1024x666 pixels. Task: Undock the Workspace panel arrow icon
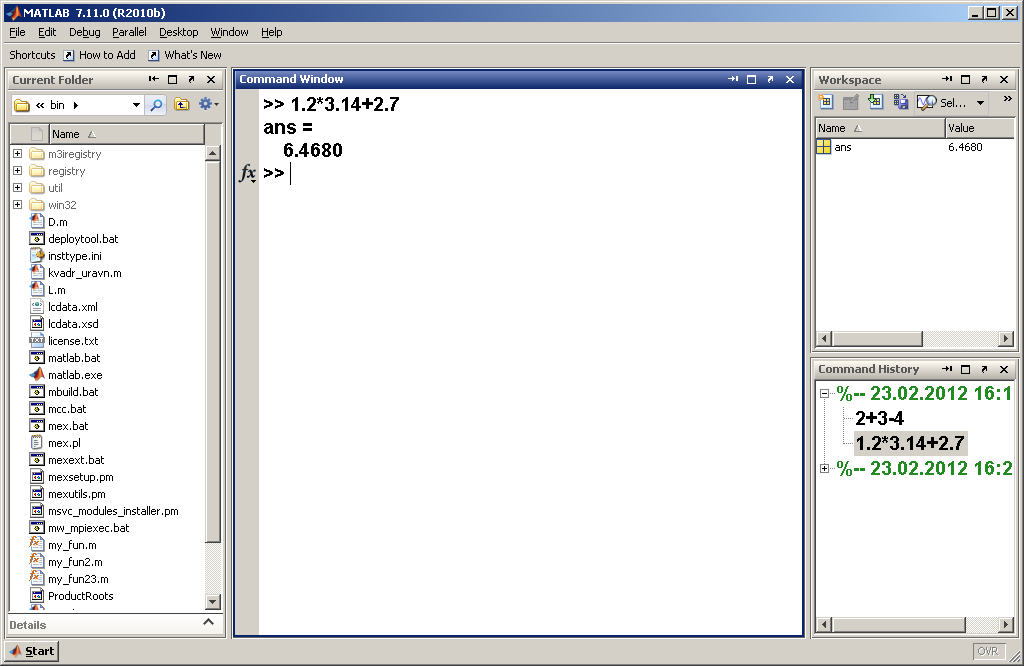click(984, 80)
